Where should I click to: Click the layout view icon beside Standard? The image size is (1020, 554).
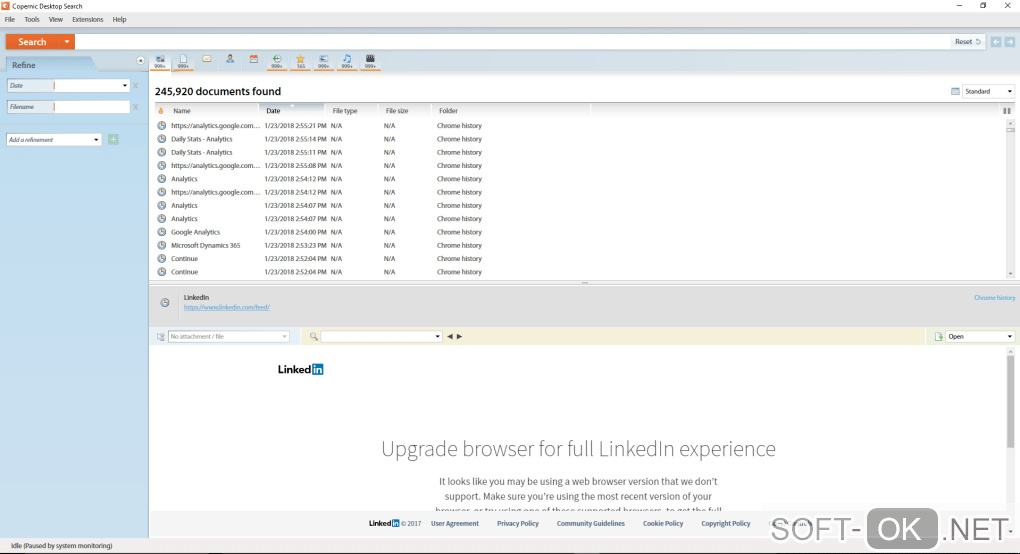955,92
